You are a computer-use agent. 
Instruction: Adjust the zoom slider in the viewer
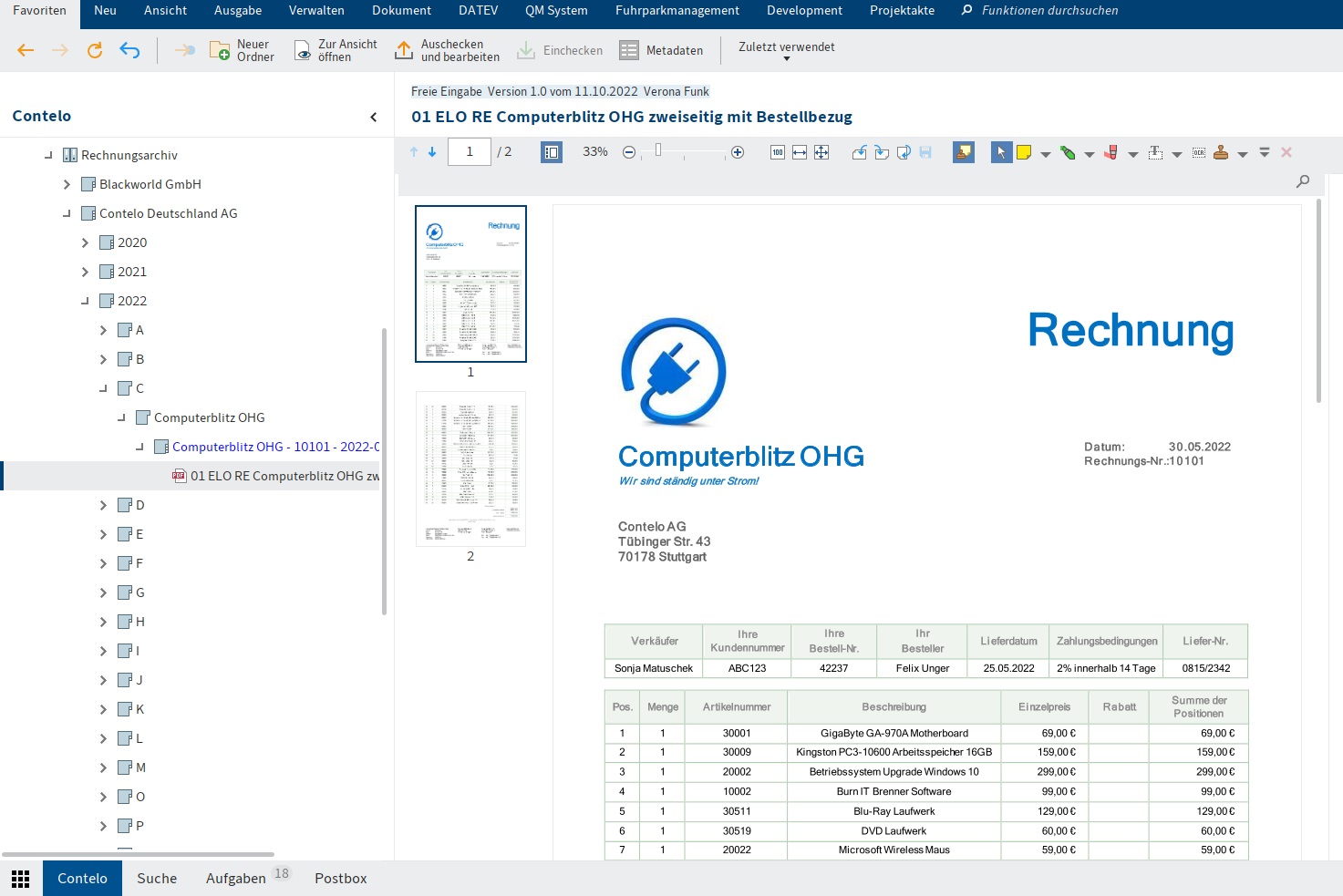pos(659,152)
